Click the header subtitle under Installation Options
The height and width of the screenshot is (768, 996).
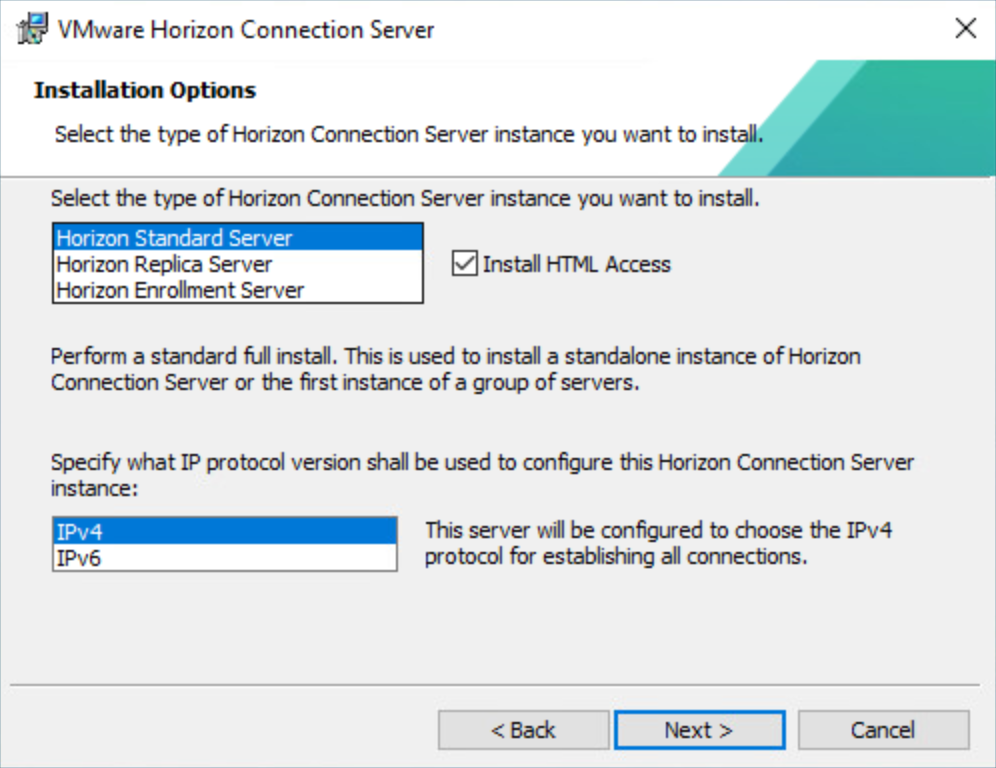(x=409, y=134)
